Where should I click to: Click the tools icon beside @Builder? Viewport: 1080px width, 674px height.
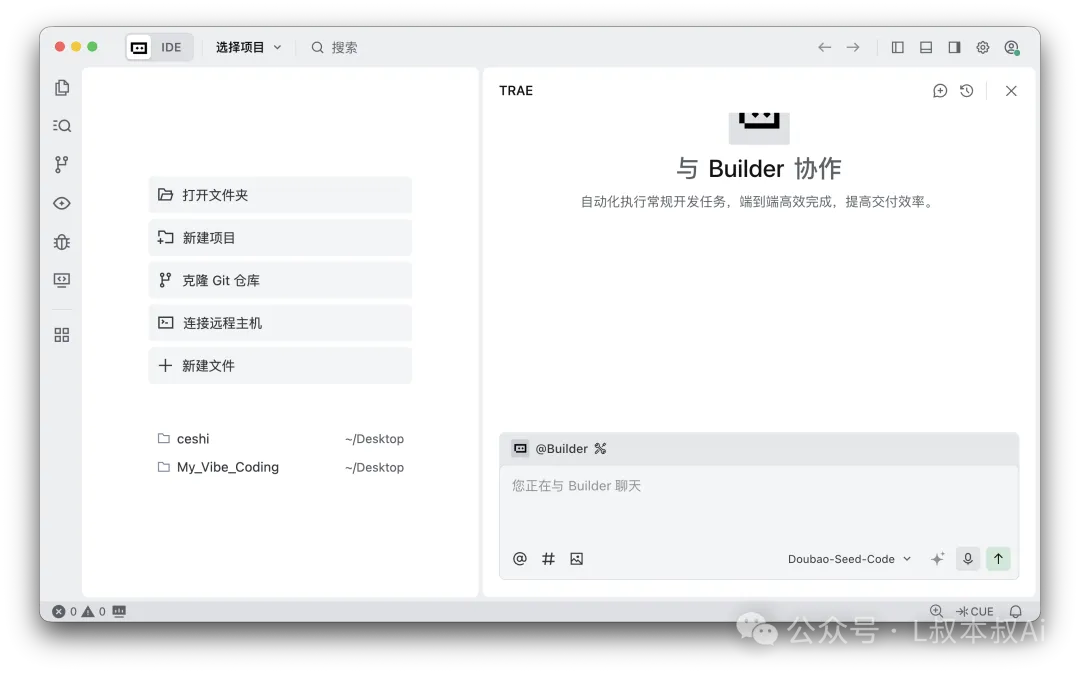[601, 449]
